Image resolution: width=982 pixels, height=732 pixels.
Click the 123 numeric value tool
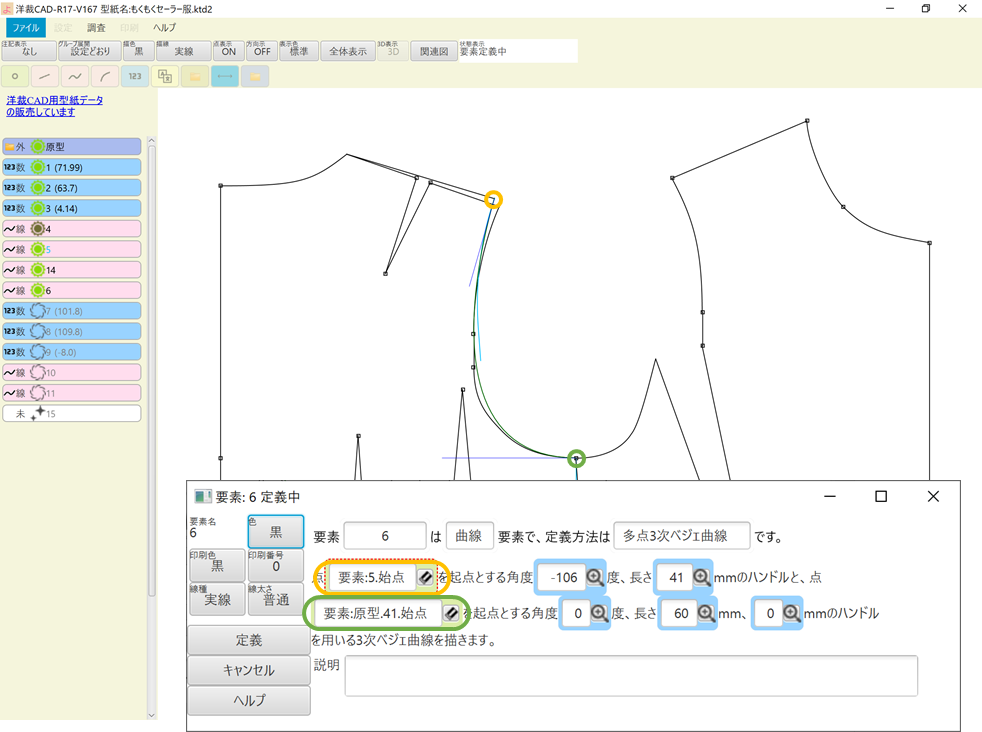135,76
